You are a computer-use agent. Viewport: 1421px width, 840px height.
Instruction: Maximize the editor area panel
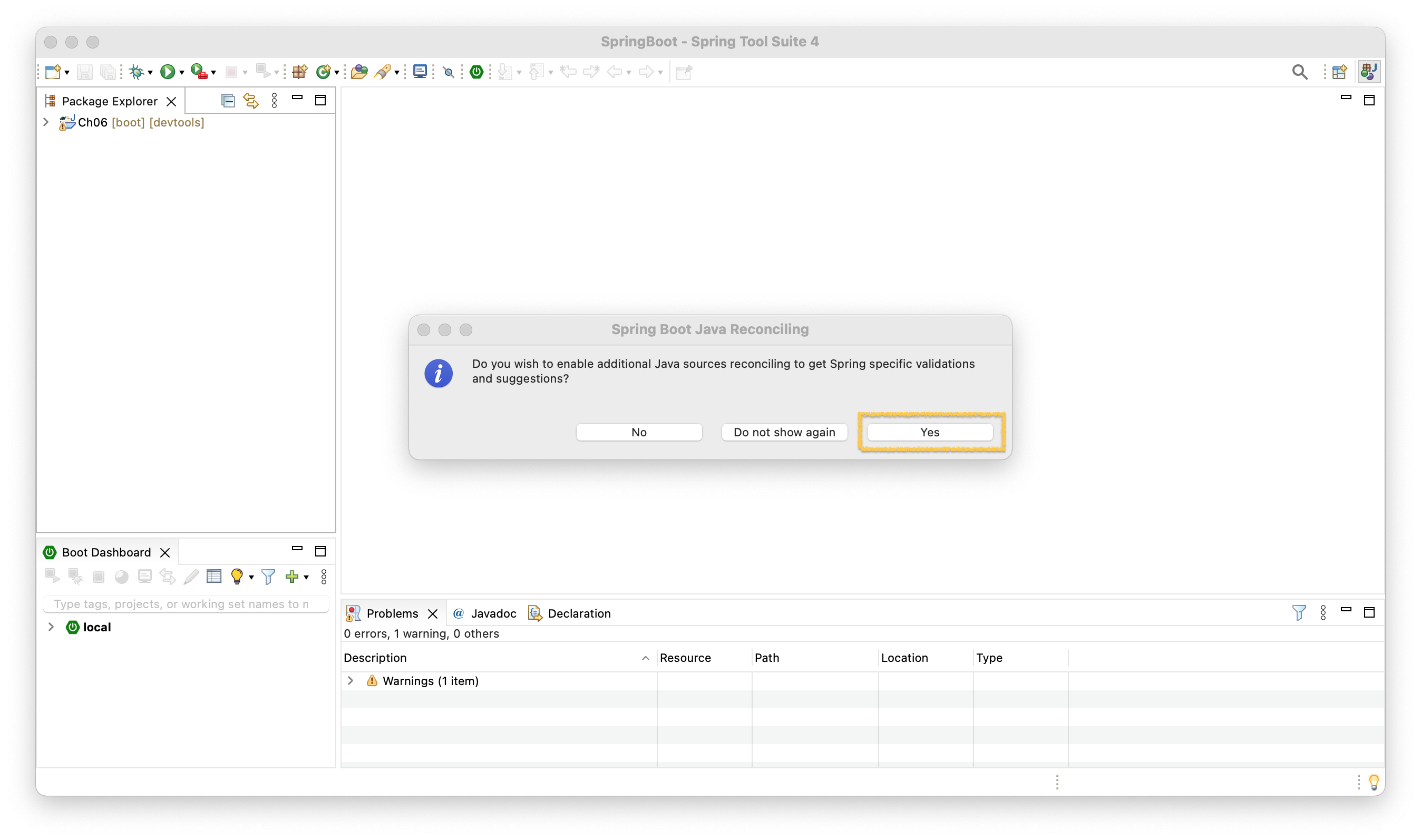[x=1369, y=100]
